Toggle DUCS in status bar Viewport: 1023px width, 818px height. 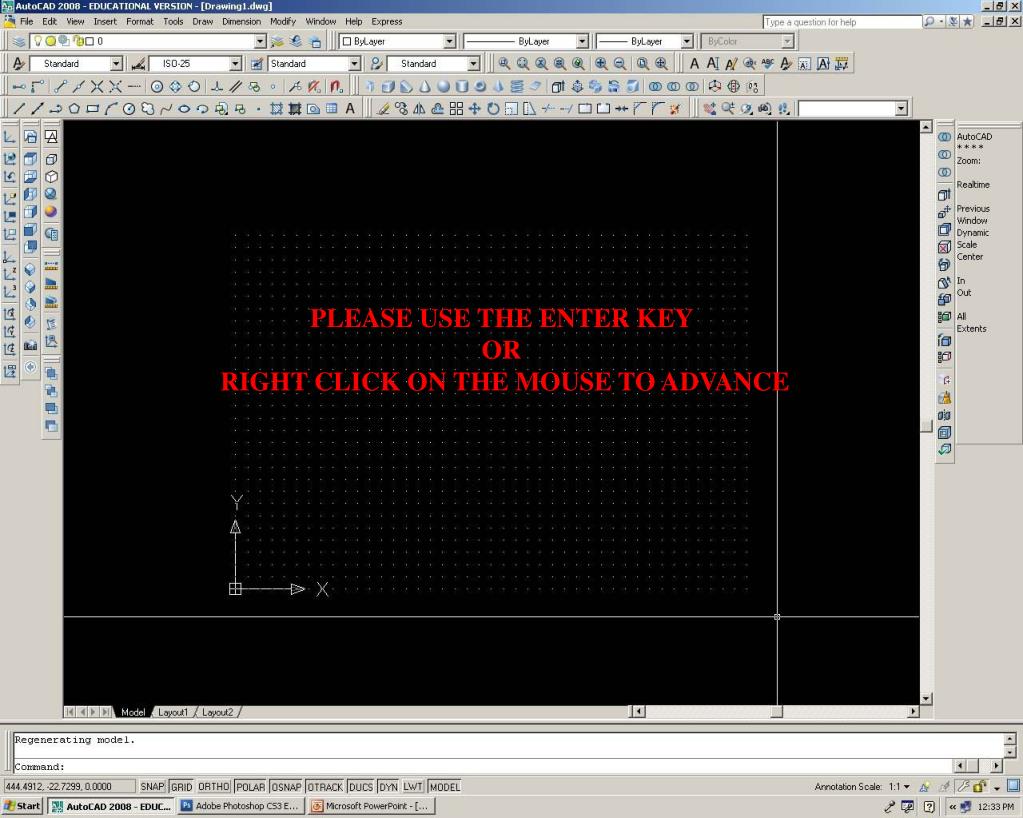pyautogui.click(x=361, y=787)
